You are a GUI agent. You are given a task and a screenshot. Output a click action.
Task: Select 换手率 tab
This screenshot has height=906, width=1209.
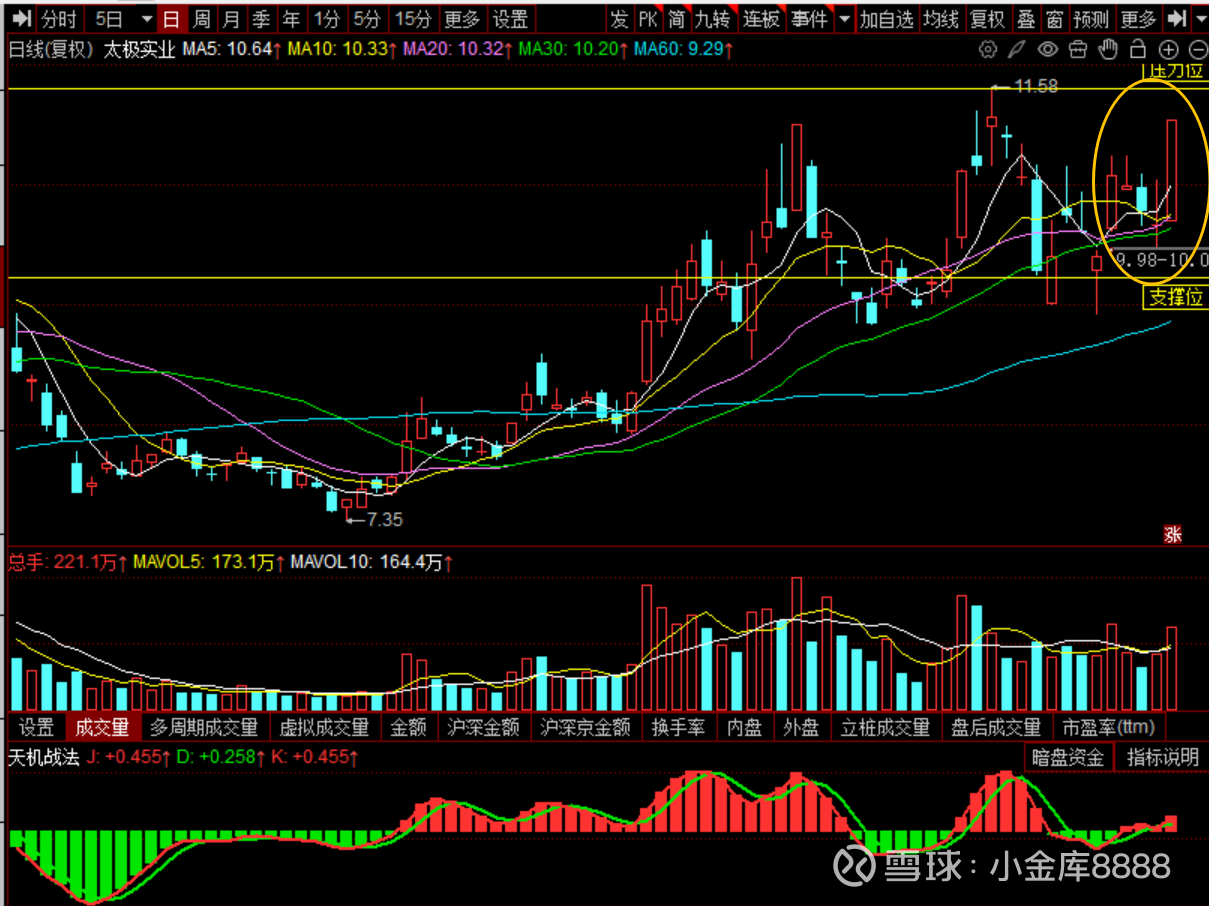coord(678,727)
